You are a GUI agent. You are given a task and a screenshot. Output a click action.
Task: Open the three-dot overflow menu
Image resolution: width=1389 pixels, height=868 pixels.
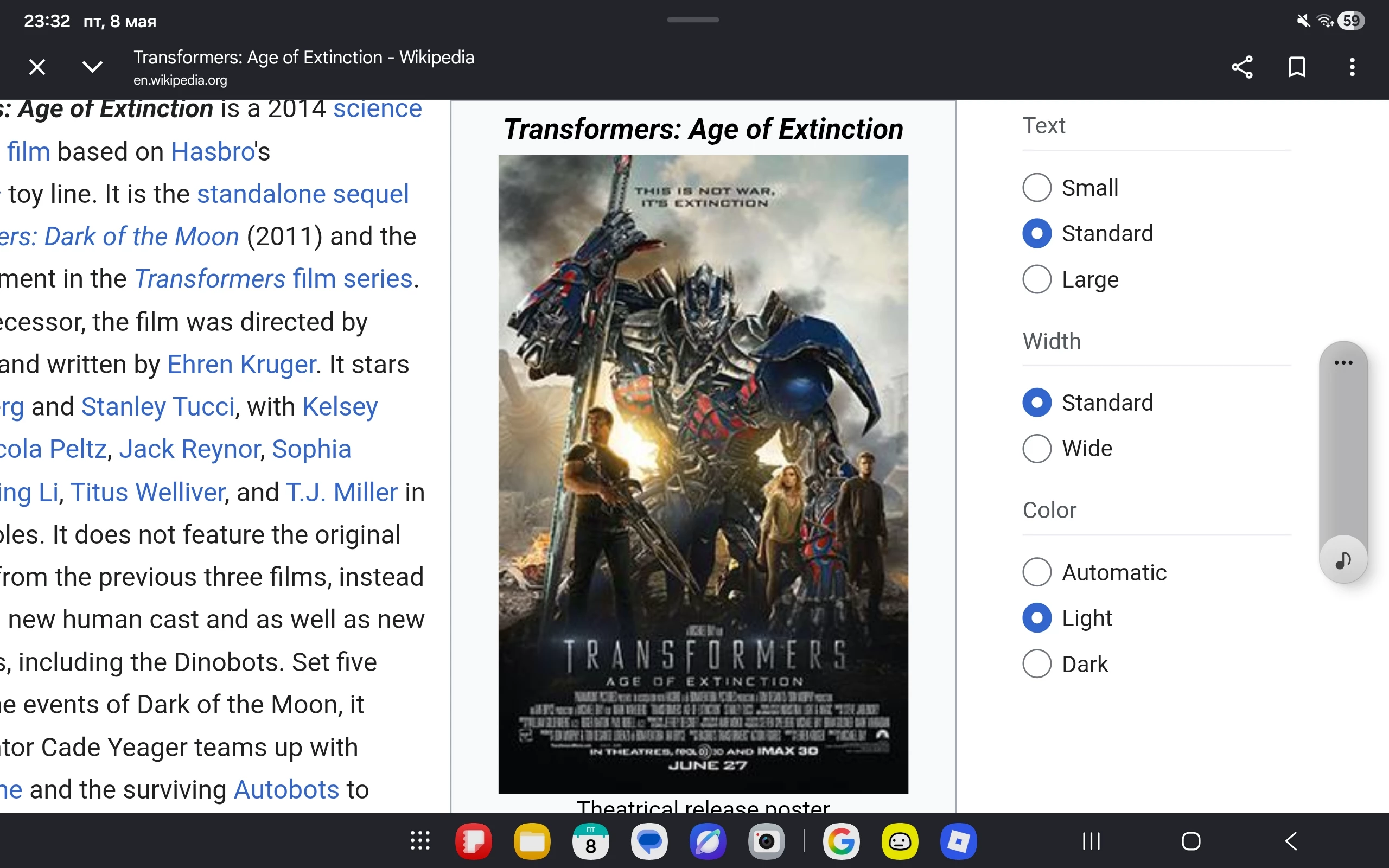coord(1352,67)
